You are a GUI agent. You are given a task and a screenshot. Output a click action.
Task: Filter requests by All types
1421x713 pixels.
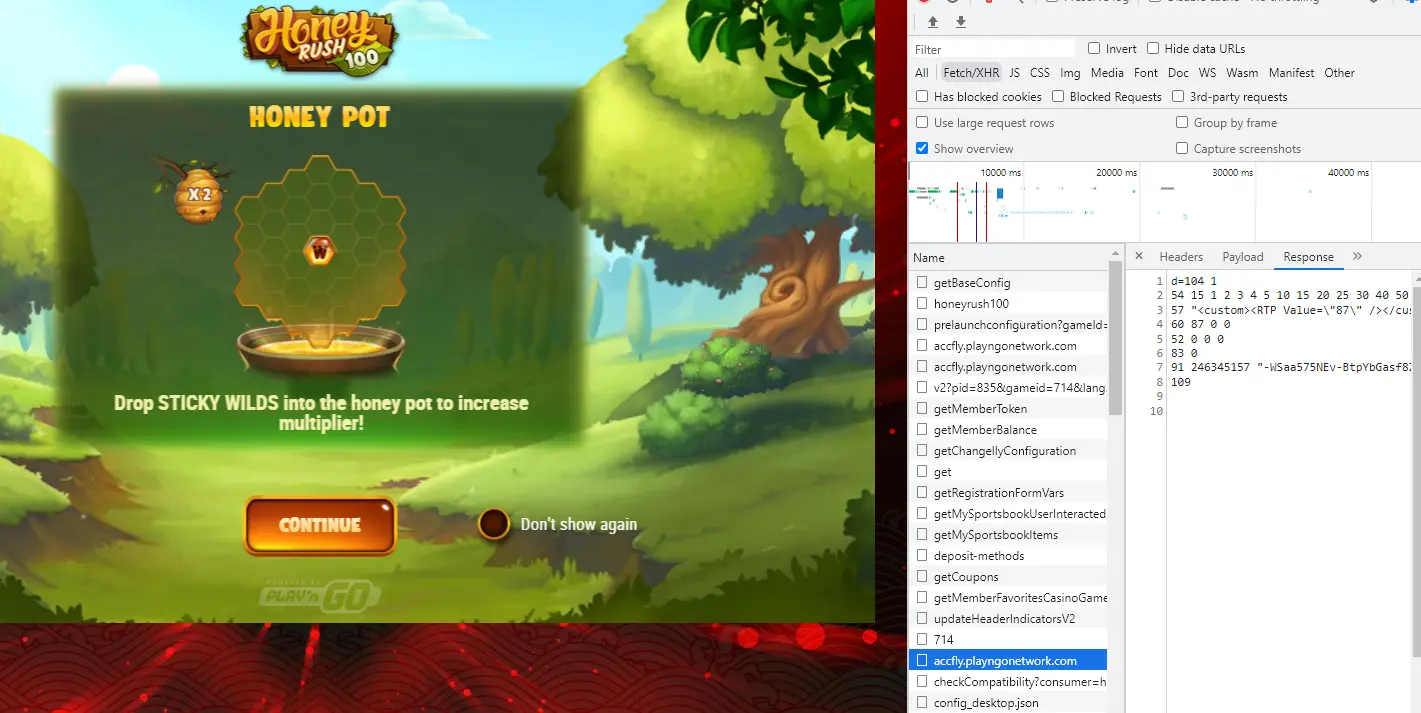(x=921, y=73)
